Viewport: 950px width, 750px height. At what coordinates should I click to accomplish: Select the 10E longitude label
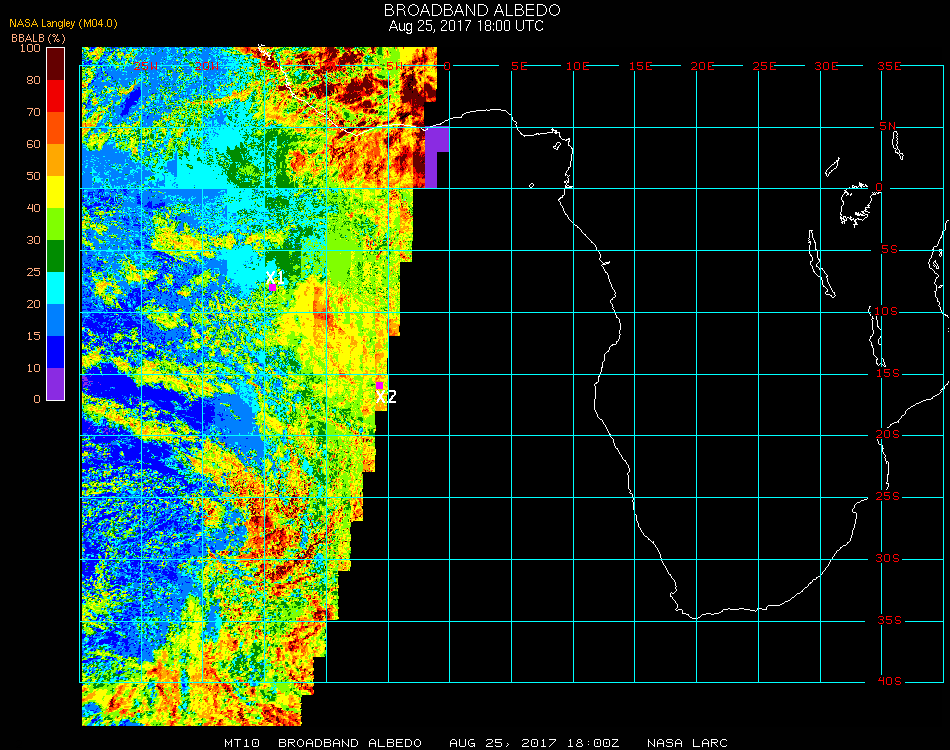579,65
